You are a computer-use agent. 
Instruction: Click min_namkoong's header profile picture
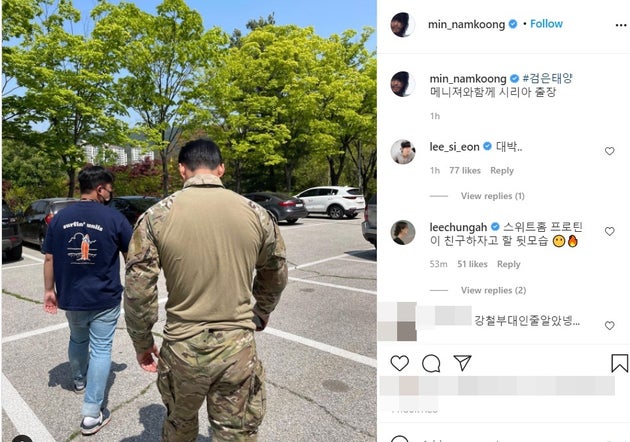(x=403, y=25)
